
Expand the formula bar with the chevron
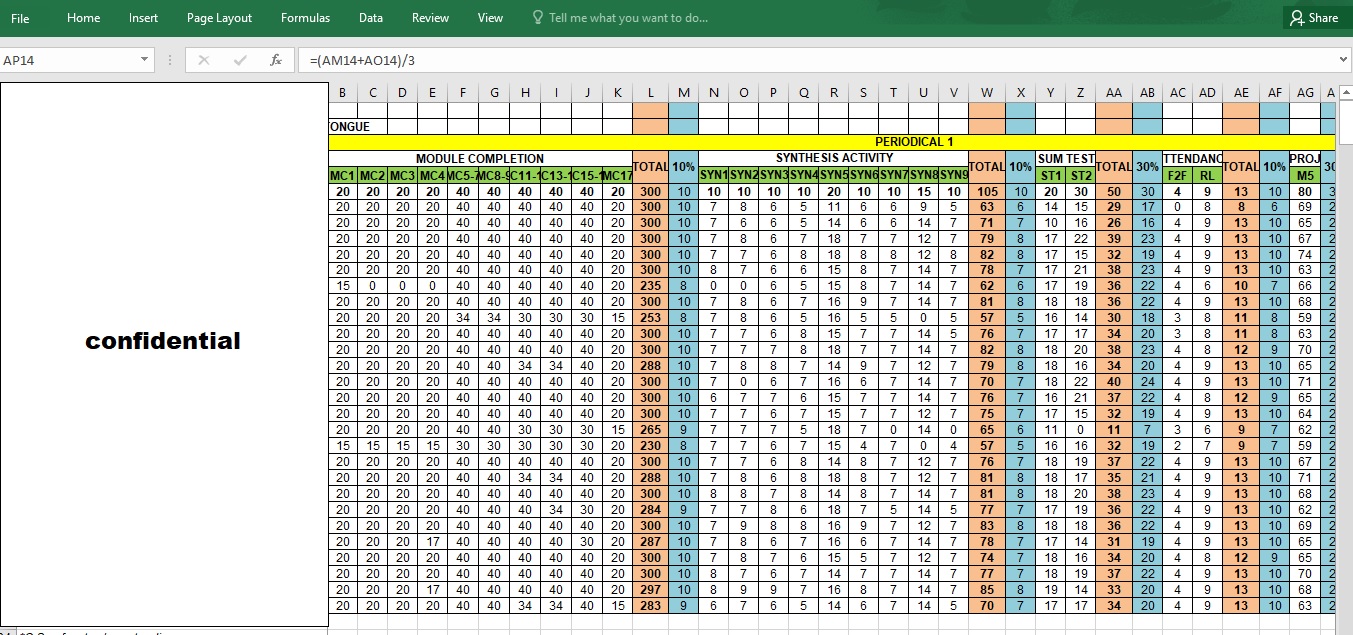tap(1343, 60)
